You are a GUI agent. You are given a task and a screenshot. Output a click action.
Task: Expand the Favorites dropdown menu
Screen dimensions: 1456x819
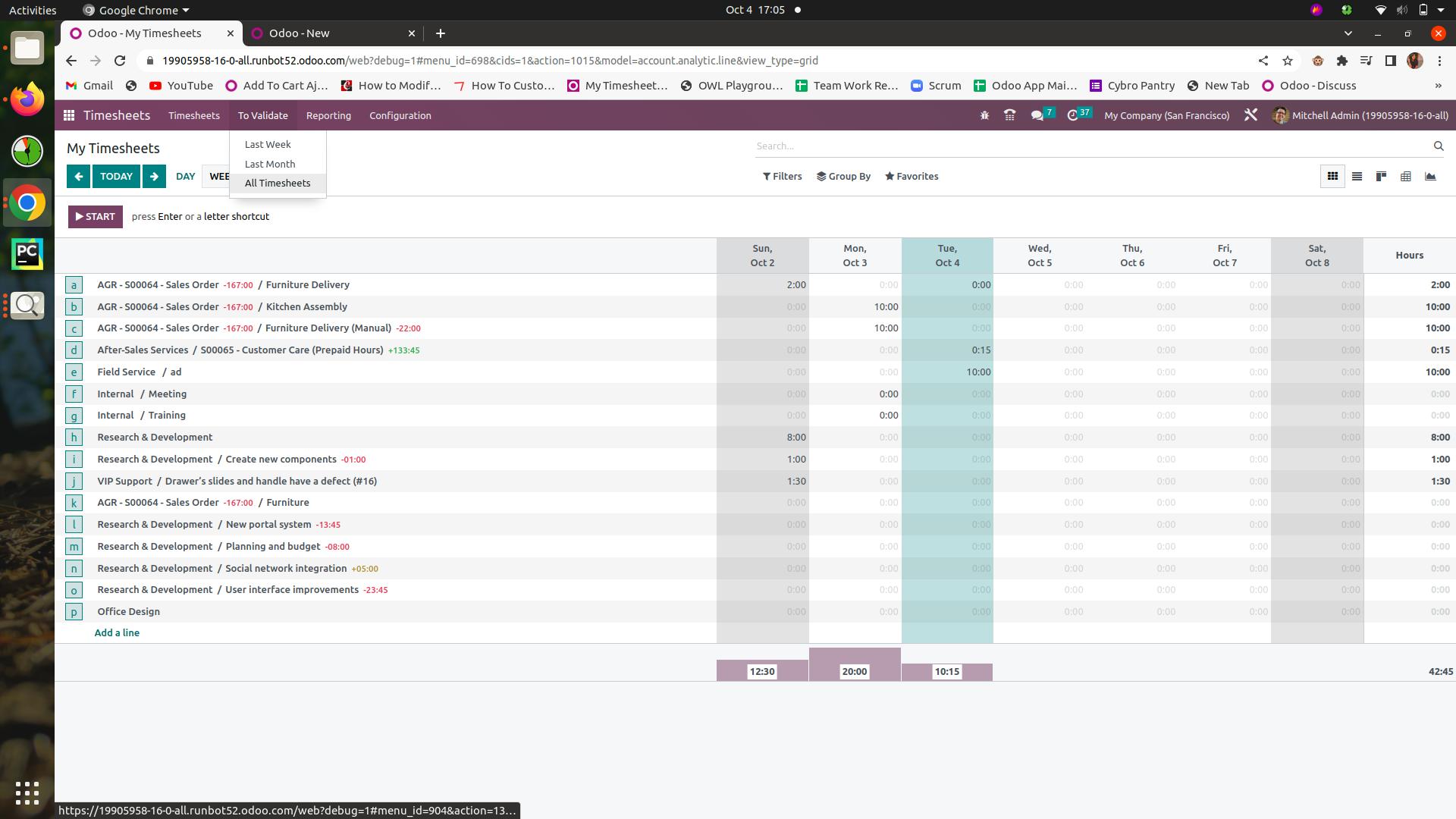point(910,176)
